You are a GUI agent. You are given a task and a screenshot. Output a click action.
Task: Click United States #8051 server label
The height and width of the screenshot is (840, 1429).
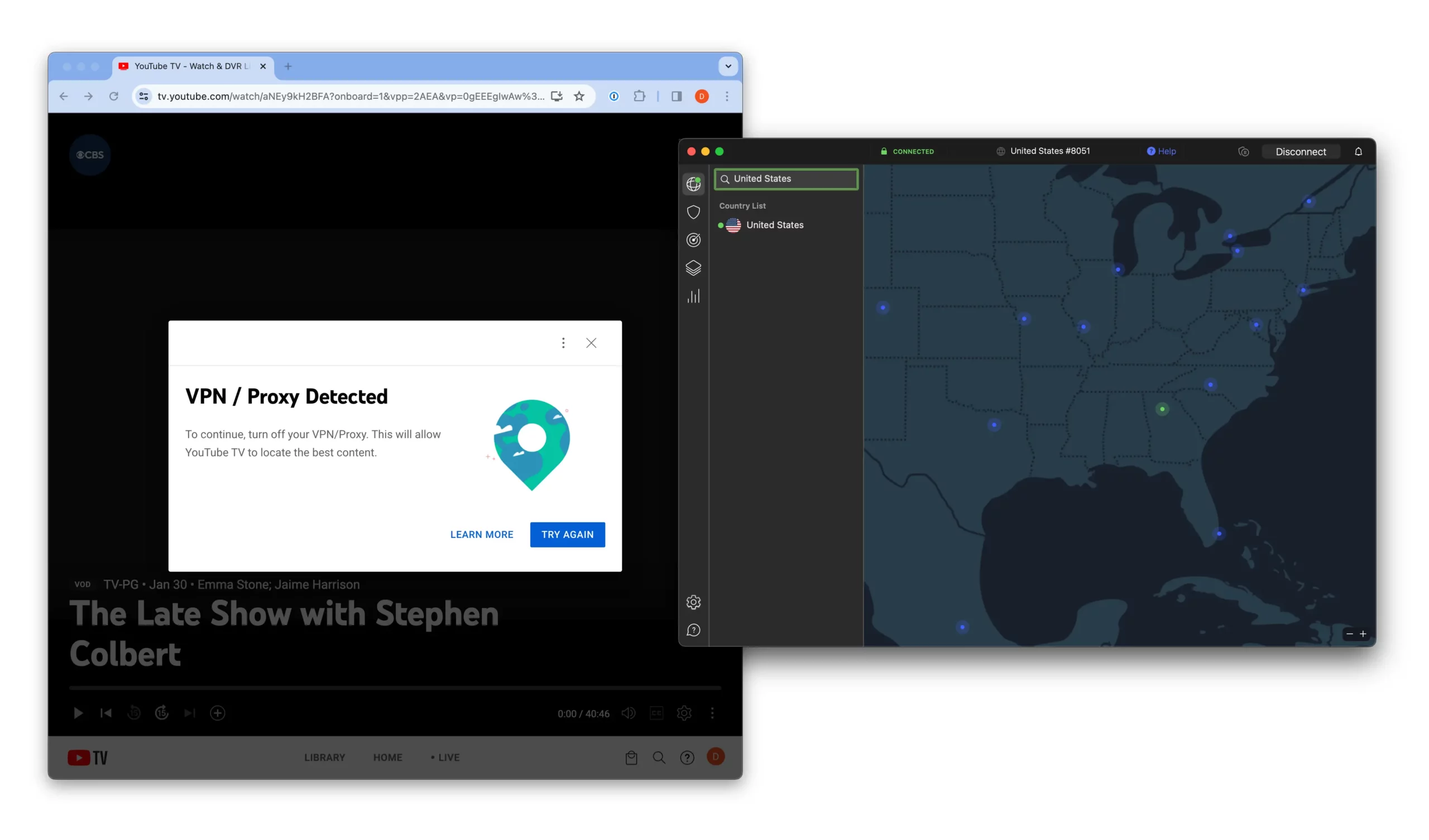click(1043, 151)
